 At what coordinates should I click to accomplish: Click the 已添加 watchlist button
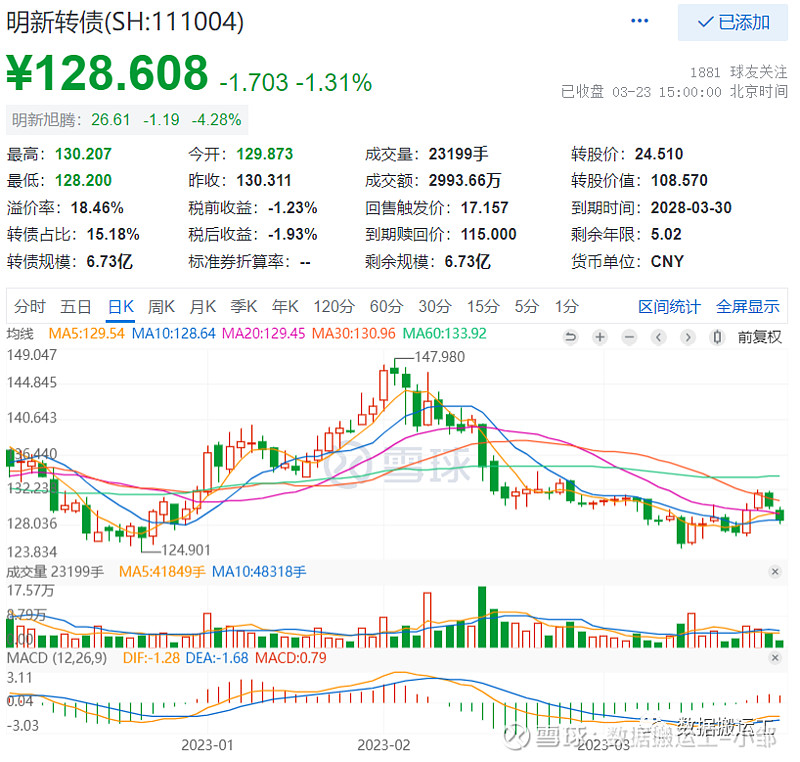733,22
